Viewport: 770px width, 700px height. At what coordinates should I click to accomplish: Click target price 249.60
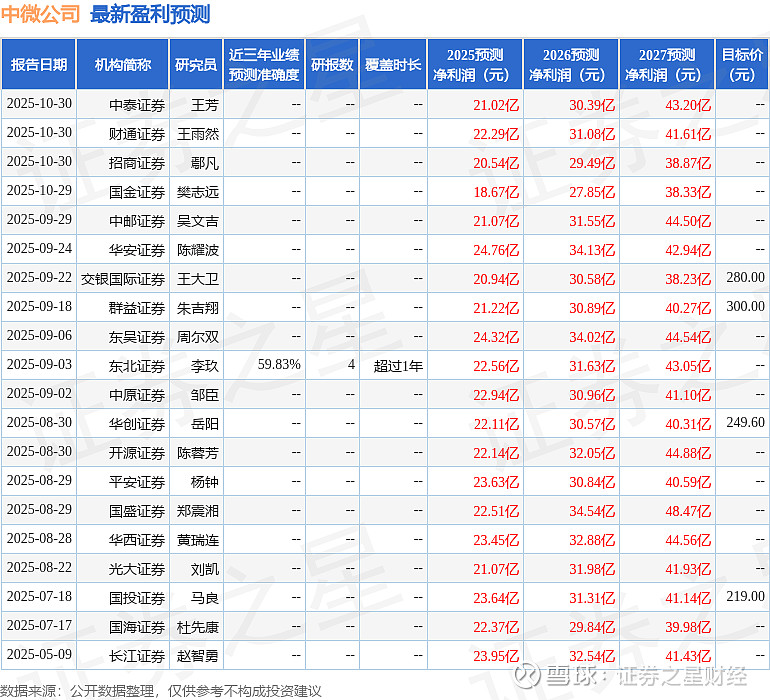(x=745, y=422)
